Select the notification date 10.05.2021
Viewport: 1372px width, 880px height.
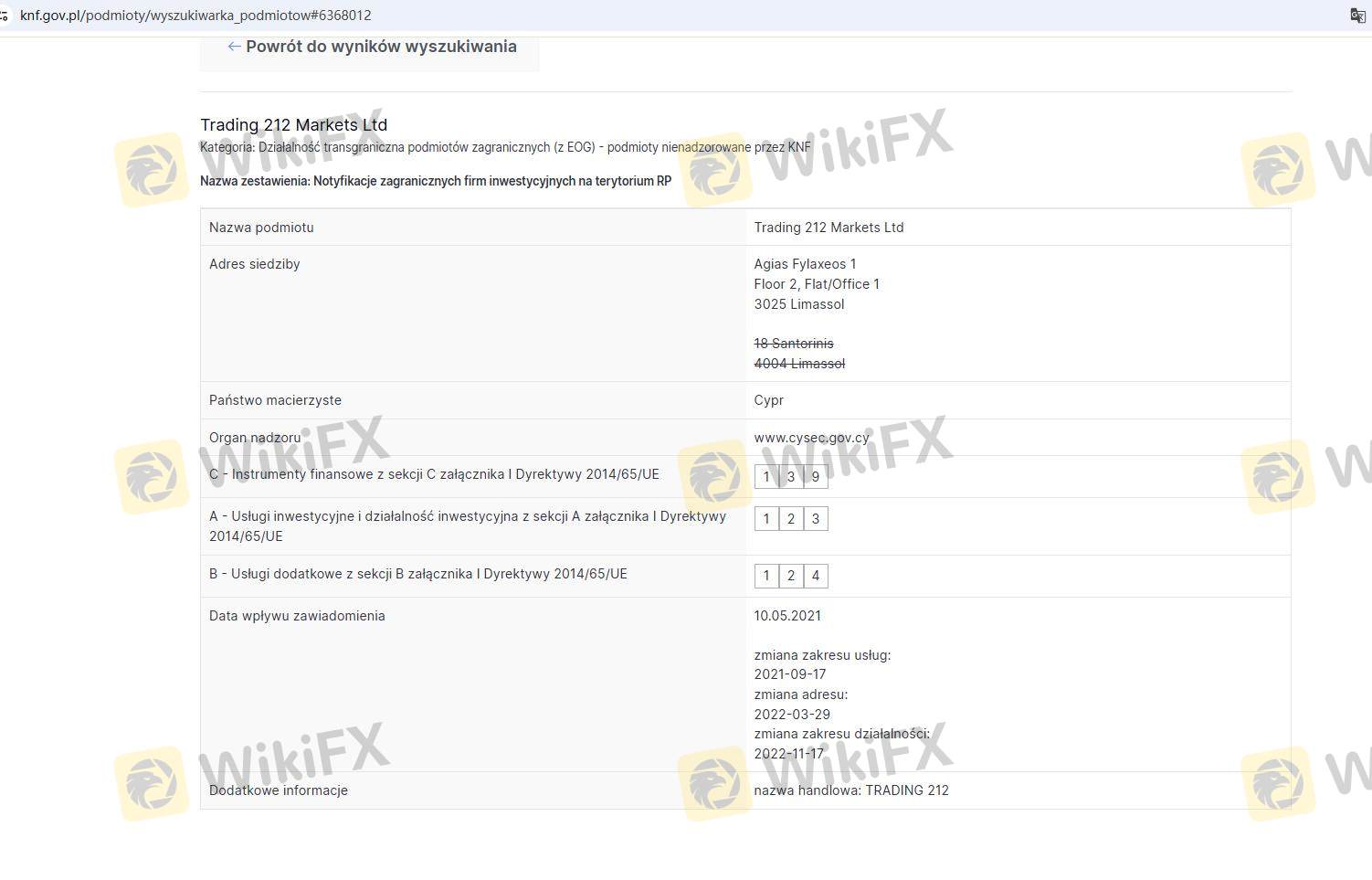pos(787,616)
